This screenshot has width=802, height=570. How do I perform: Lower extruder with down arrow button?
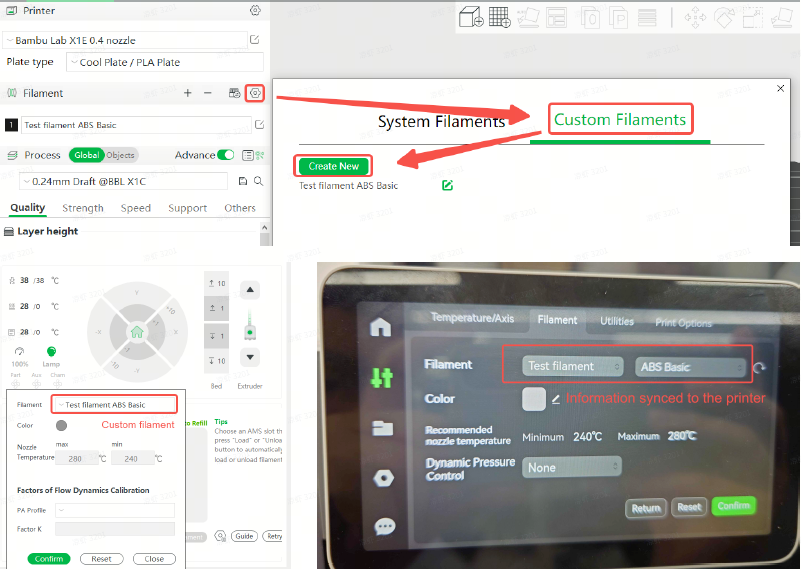click(x=250, y=357)
